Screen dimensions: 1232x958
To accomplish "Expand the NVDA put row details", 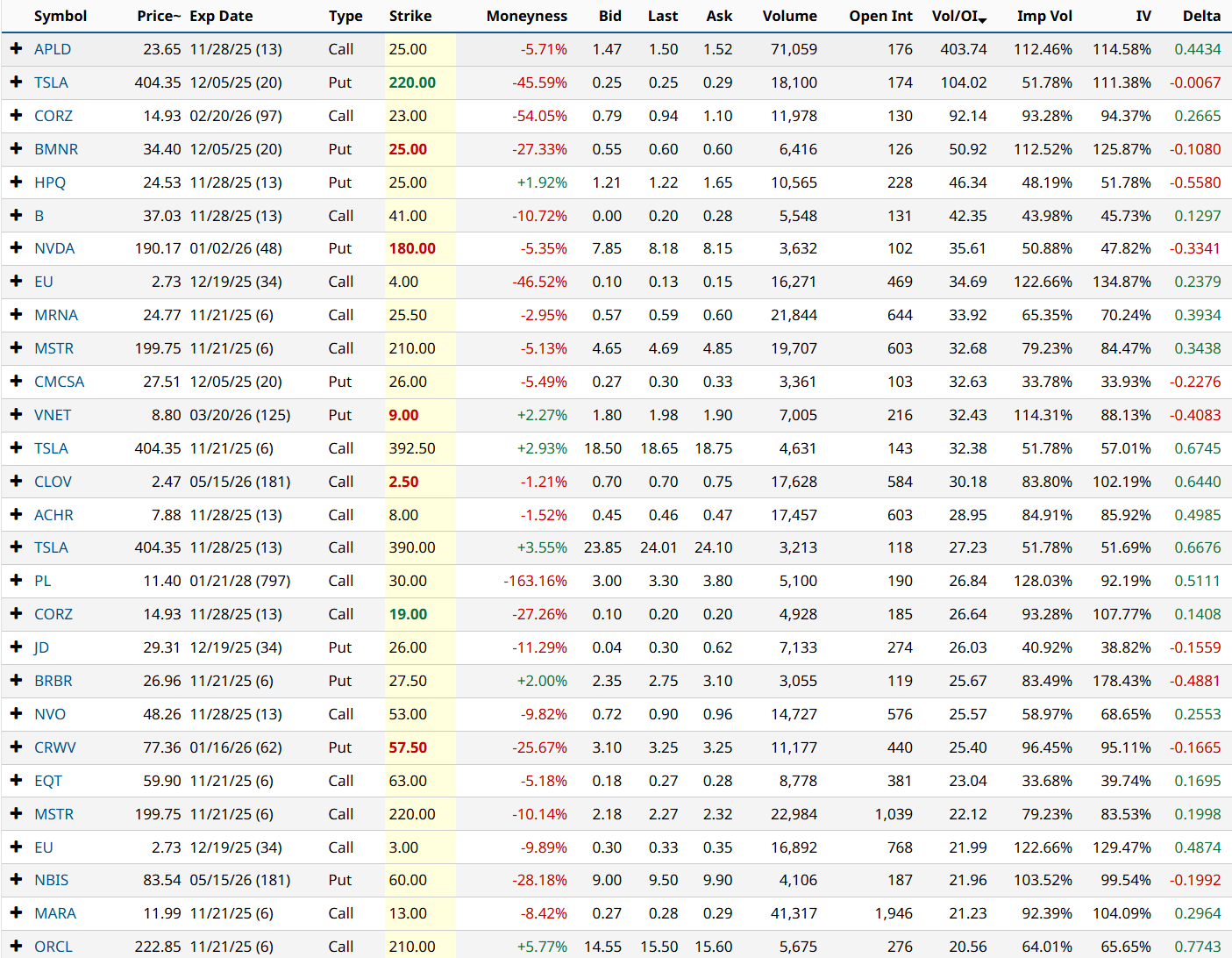I will 16,248.
